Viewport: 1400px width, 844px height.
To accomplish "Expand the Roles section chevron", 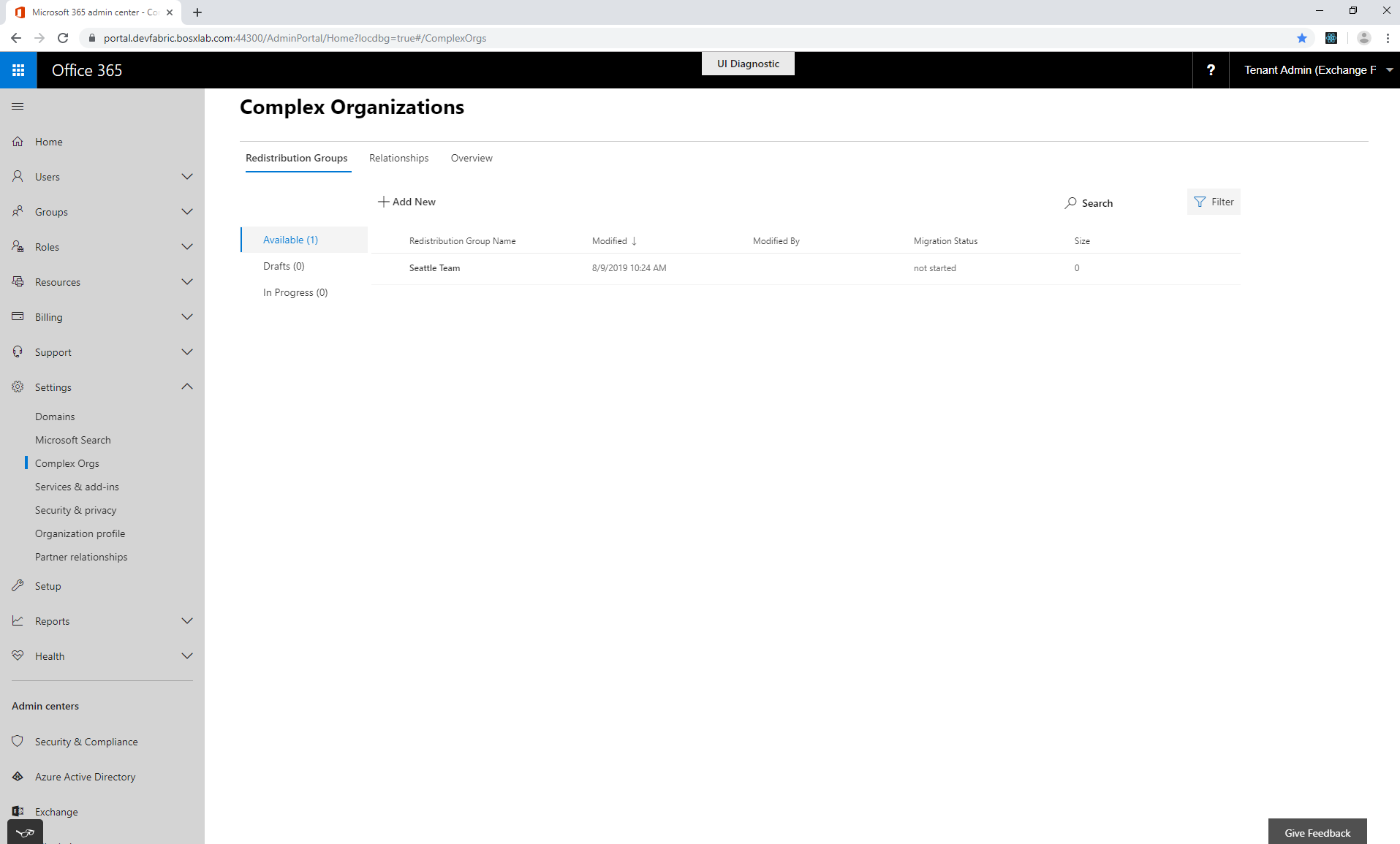I will (x=187, y=247).
